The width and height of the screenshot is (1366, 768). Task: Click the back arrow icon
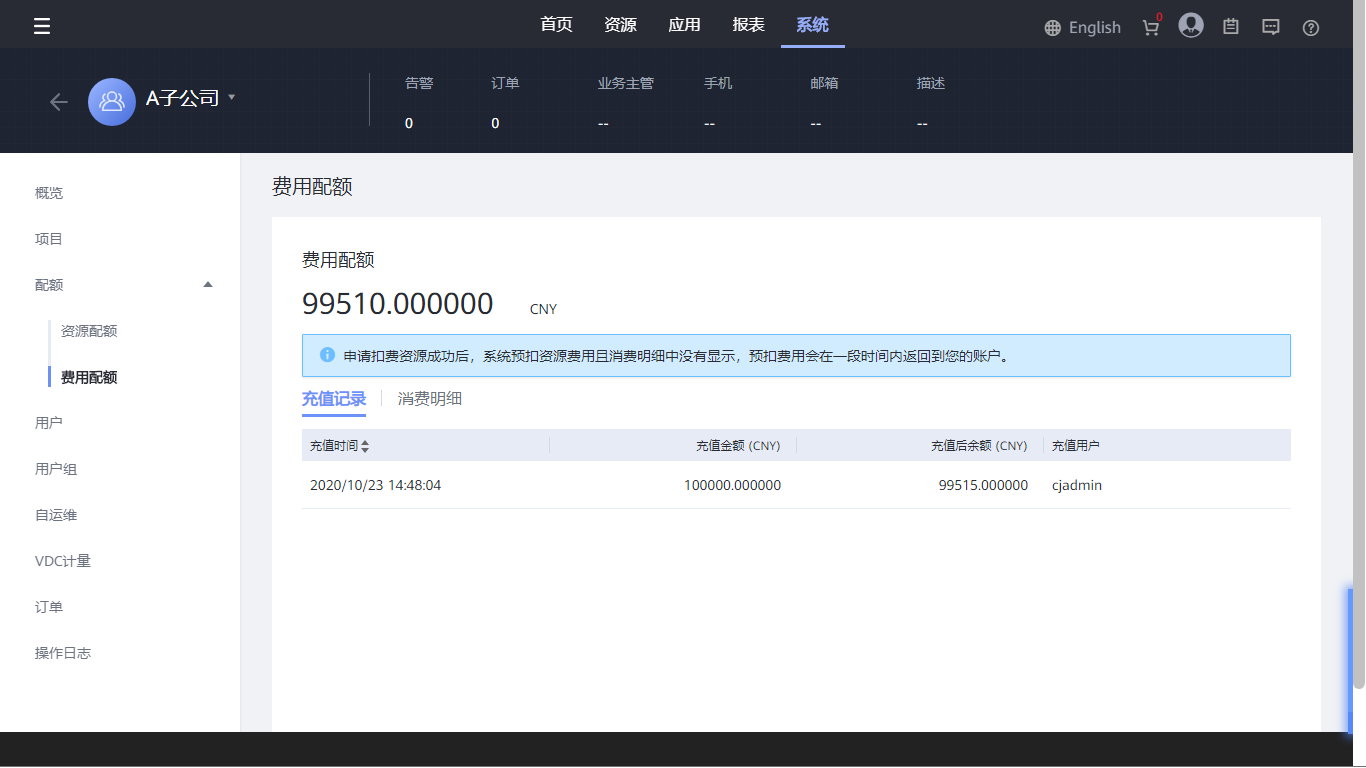click(59, 102)
